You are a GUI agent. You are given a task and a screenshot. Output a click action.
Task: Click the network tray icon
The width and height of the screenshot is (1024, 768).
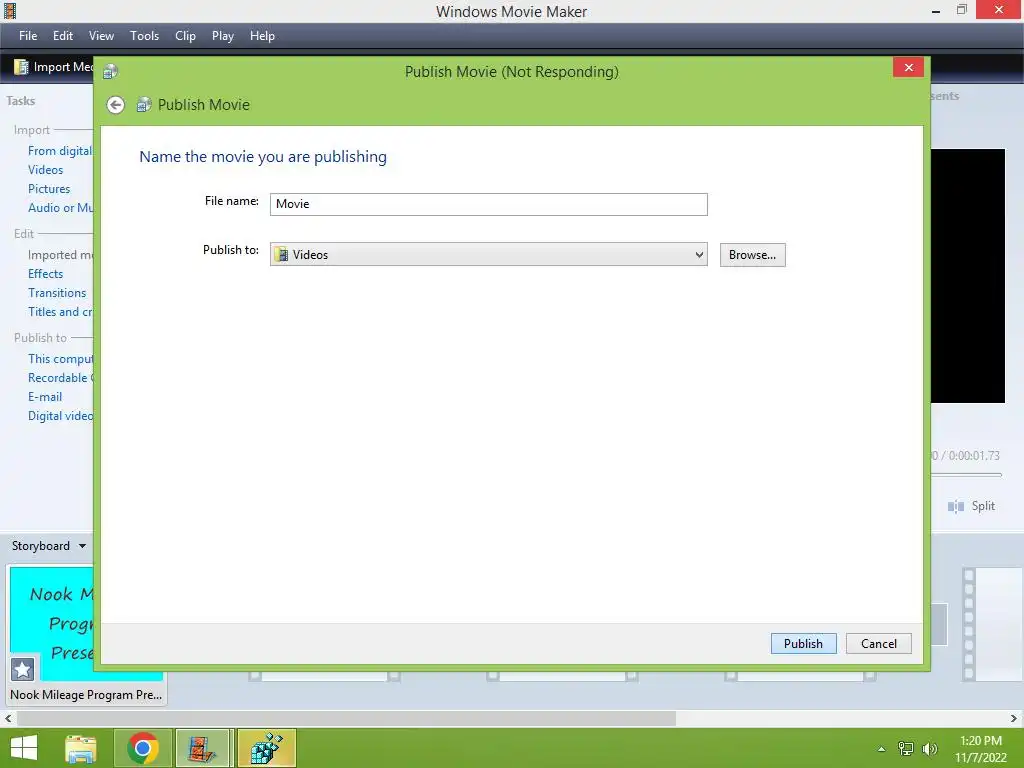(x=906, y=748)
